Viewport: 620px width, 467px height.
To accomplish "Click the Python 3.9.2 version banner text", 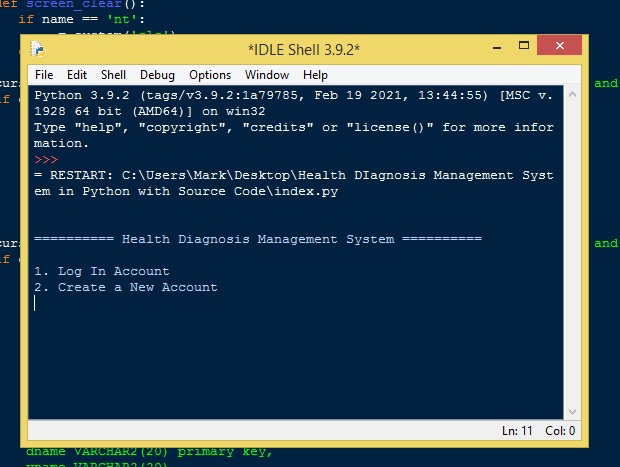I will pyautogui.click(x=294, y=103).
